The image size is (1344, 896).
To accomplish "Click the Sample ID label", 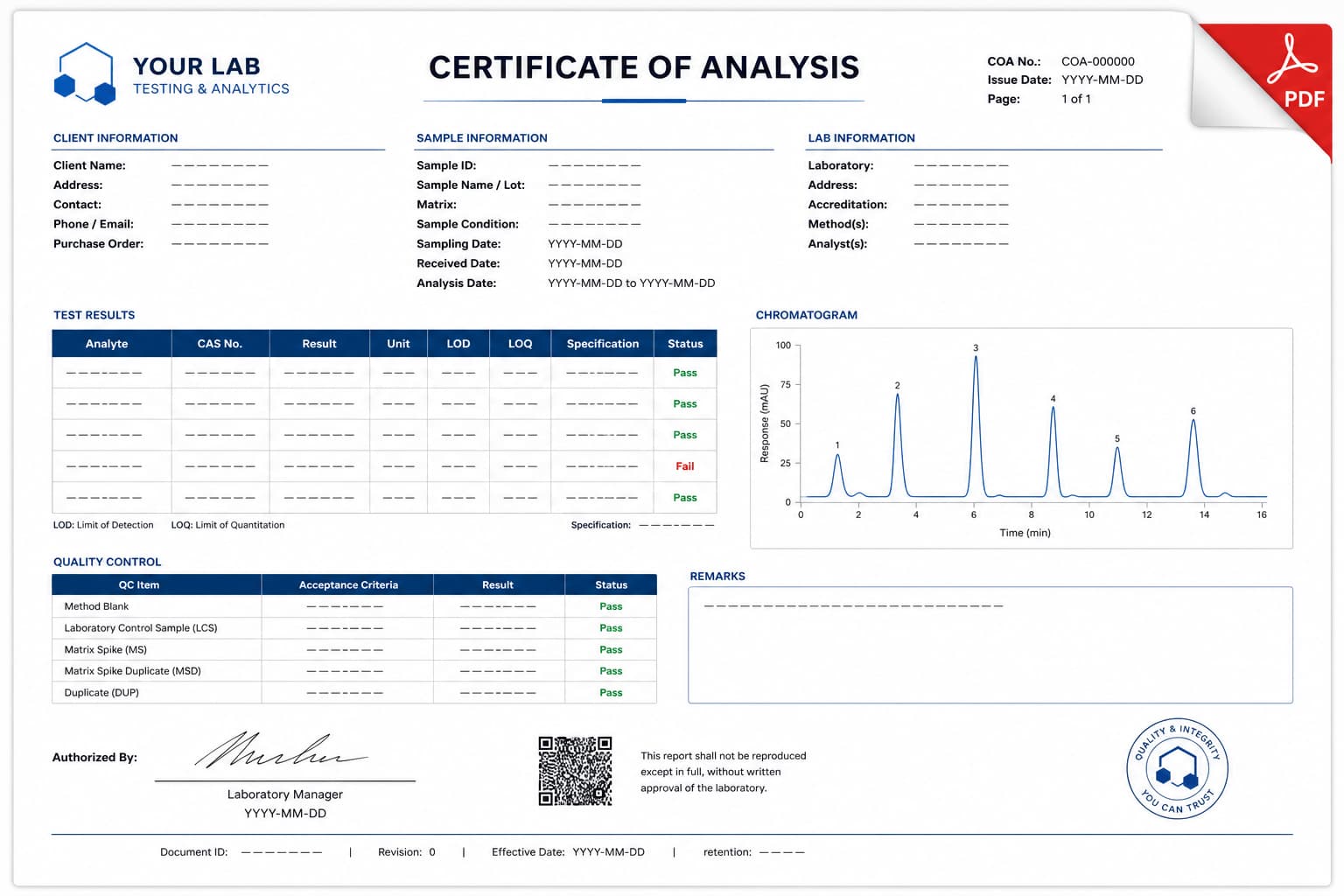I will [x=446, y=165].
